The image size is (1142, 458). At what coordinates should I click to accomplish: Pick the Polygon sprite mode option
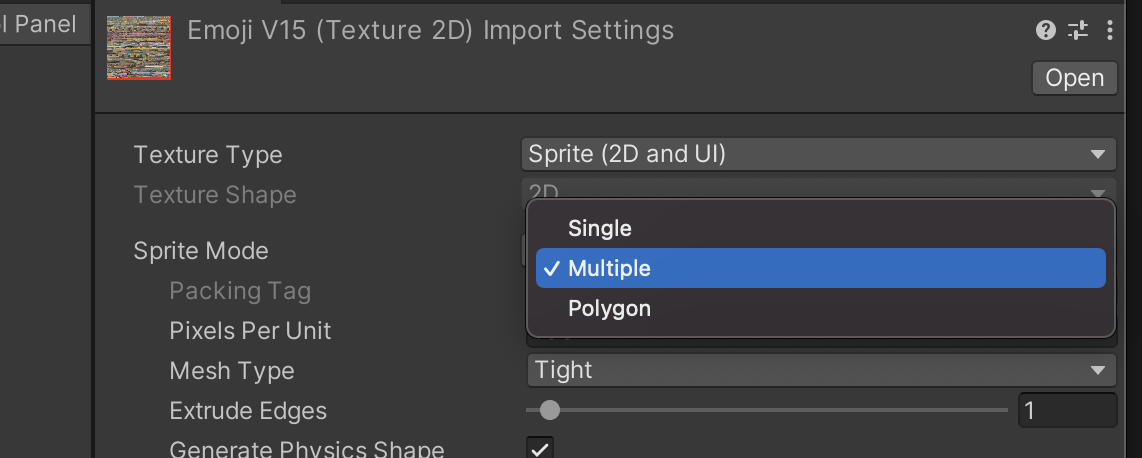(610, 308)
